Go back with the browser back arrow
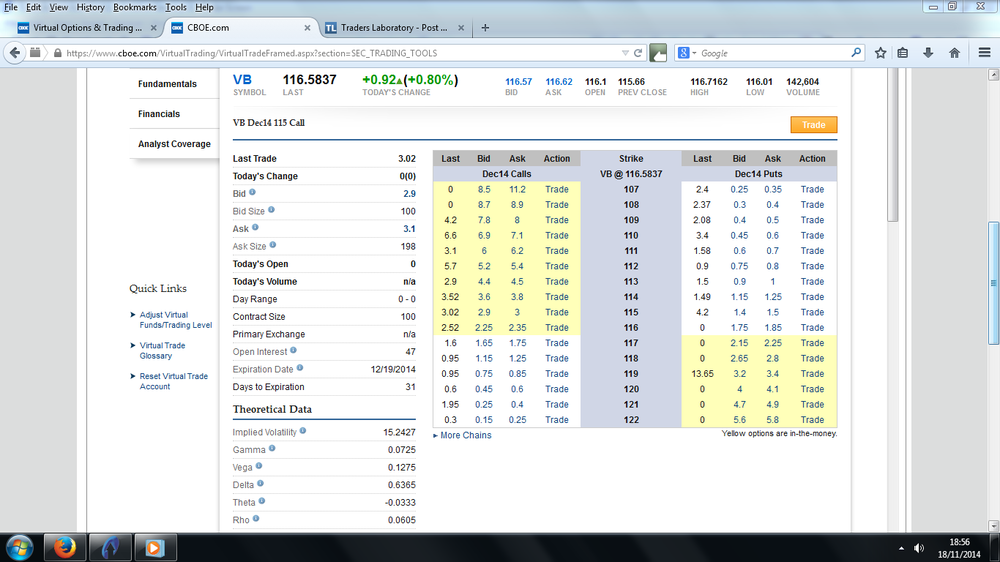 pos(15,53)
